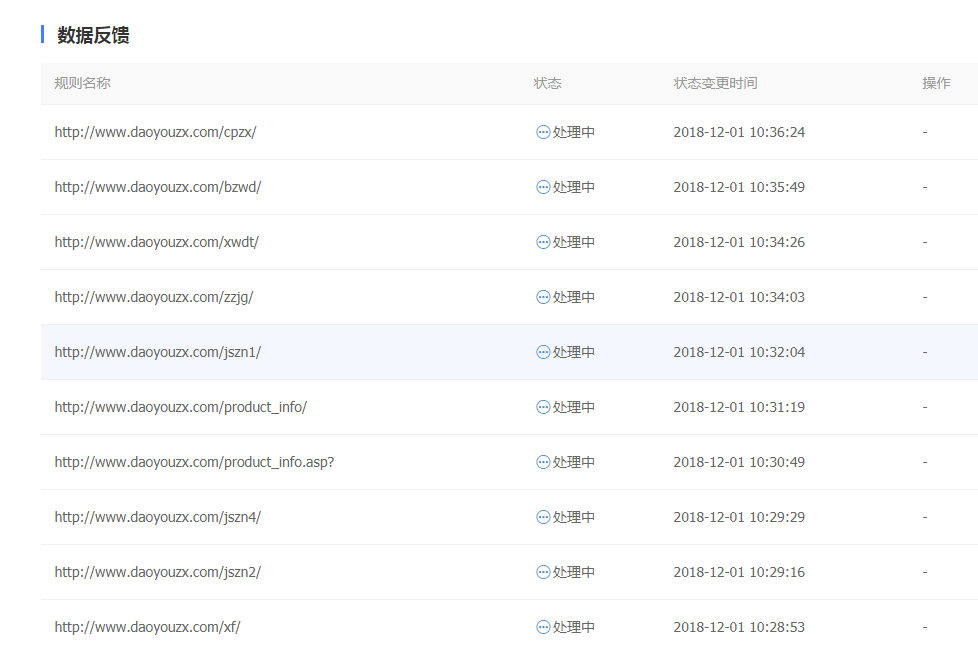Open the URL ending in /product_info.asp?
This screenshot has width=978, height=645.
[x=194, y=462]
